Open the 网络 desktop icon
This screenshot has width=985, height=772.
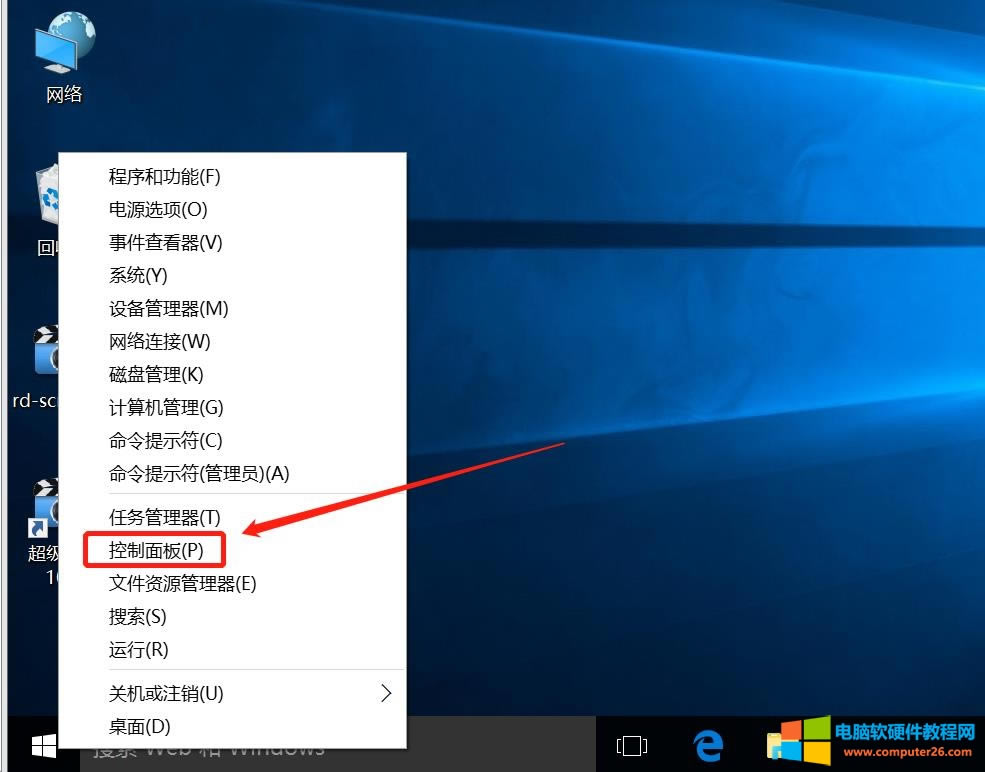pyautogui.click(x=64, y=57)
